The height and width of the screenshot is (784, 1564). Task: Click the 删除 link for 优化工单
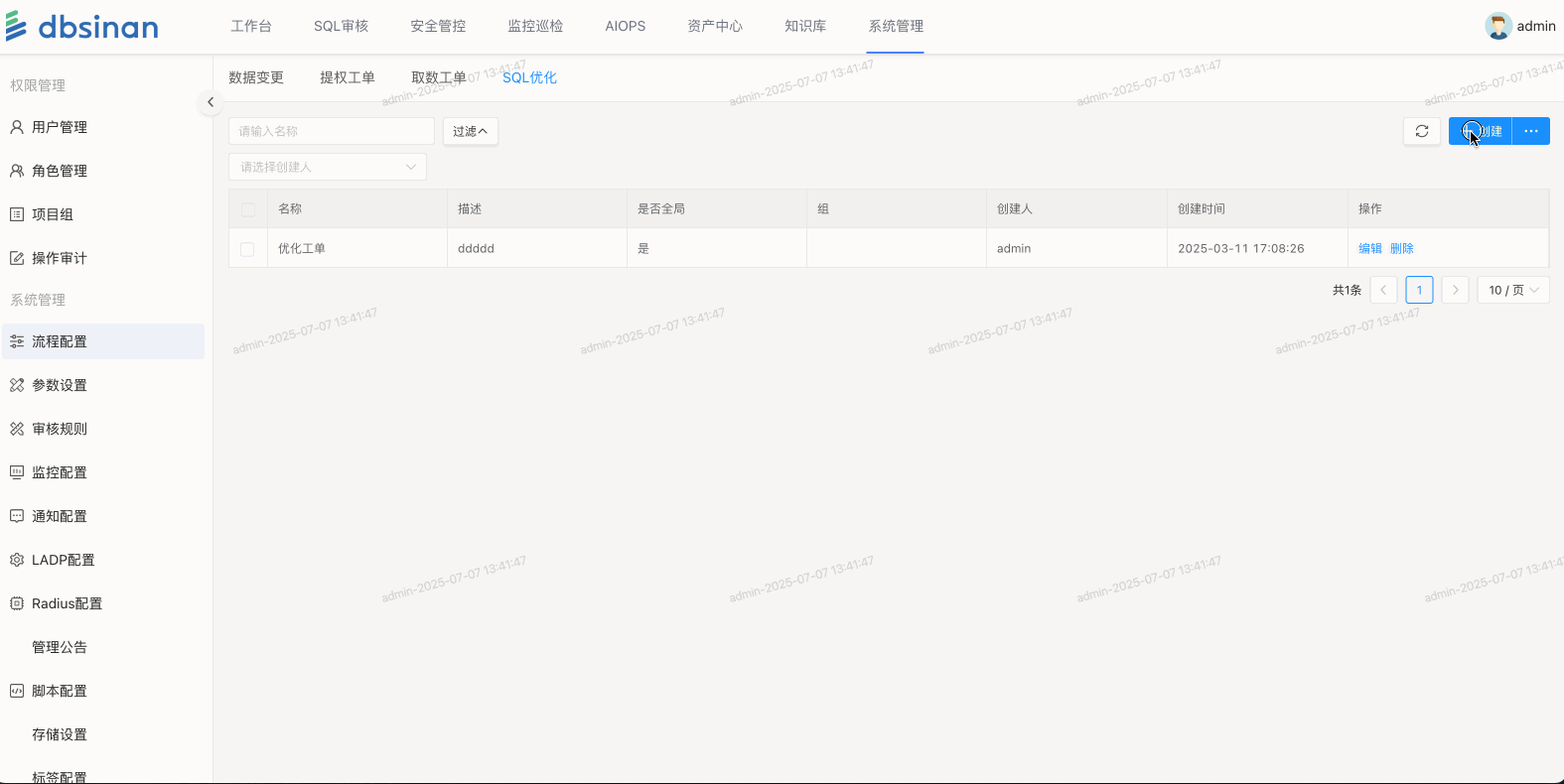tap(1401, 248)
